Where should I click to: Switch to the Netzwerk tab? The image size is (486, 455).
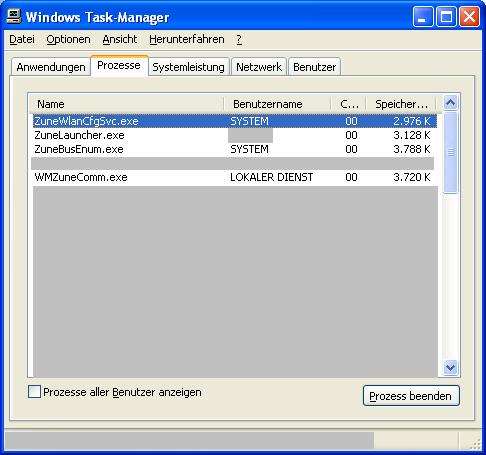tap(259, 67)
